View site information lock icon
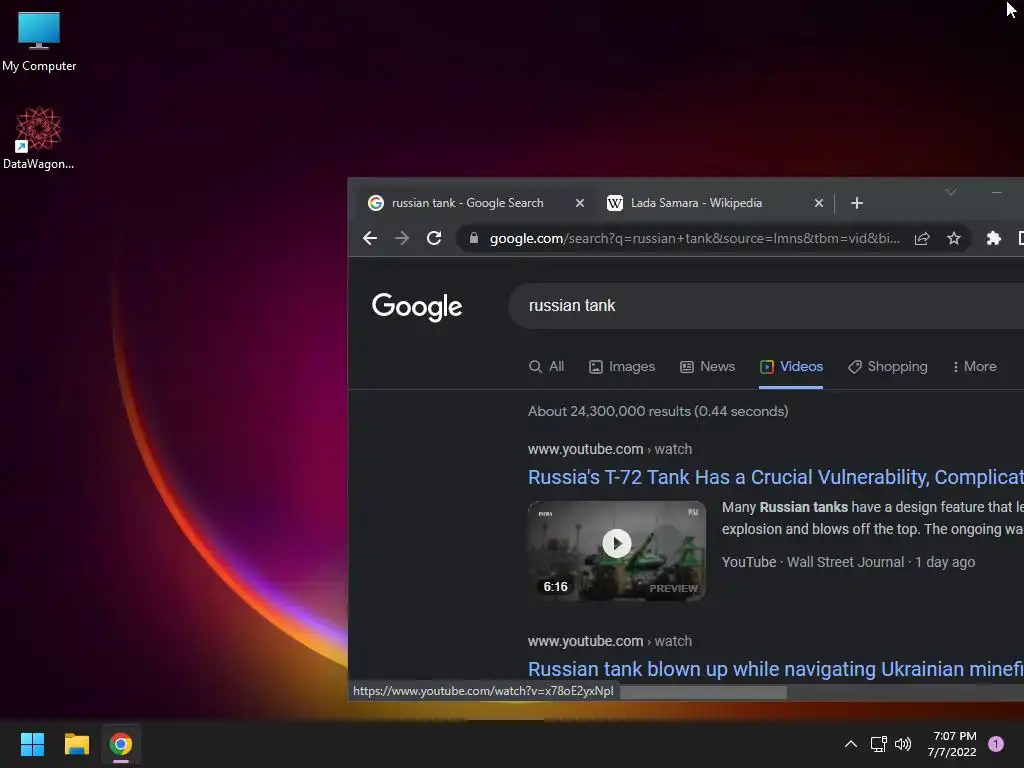The width and height of the screenshot is (1024, 768). pyautogui.click(x=474, y=238)
